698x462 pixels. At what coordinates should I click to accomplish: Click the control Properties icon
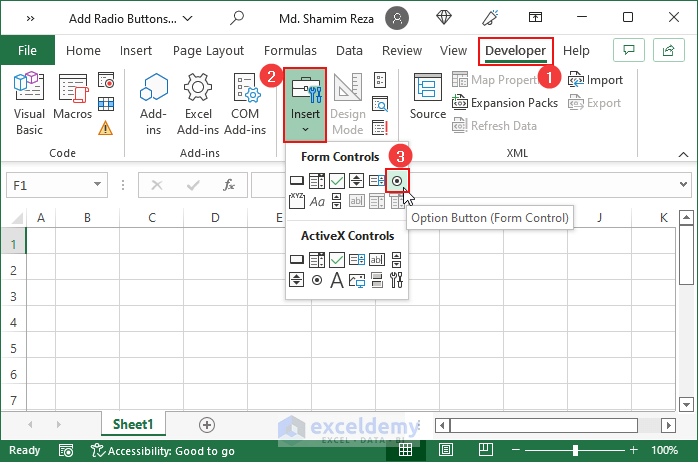(380, 81)
